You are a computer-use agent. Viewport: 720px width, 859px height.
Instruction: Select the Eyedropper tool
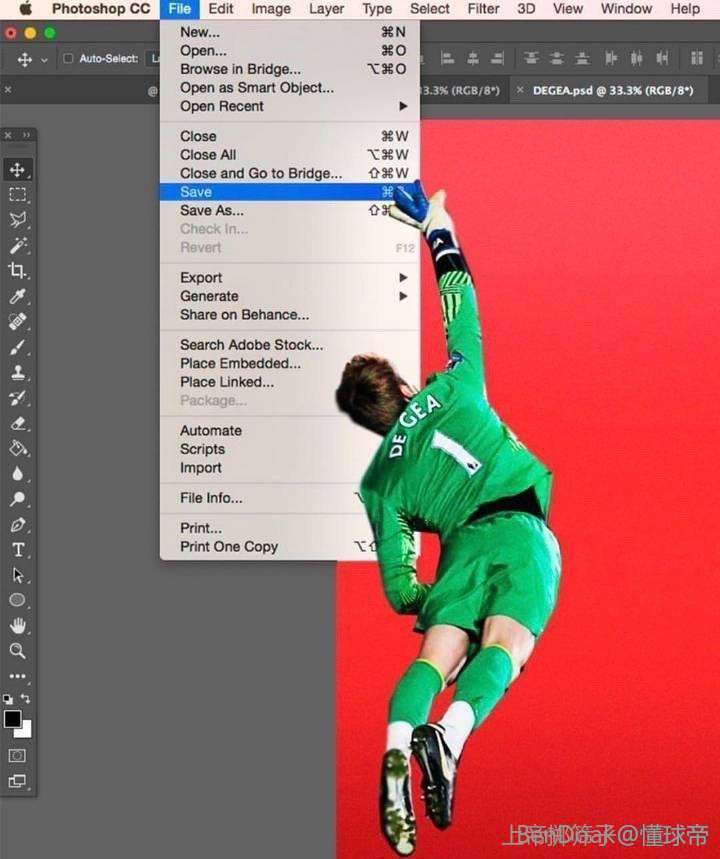(17, 296)
